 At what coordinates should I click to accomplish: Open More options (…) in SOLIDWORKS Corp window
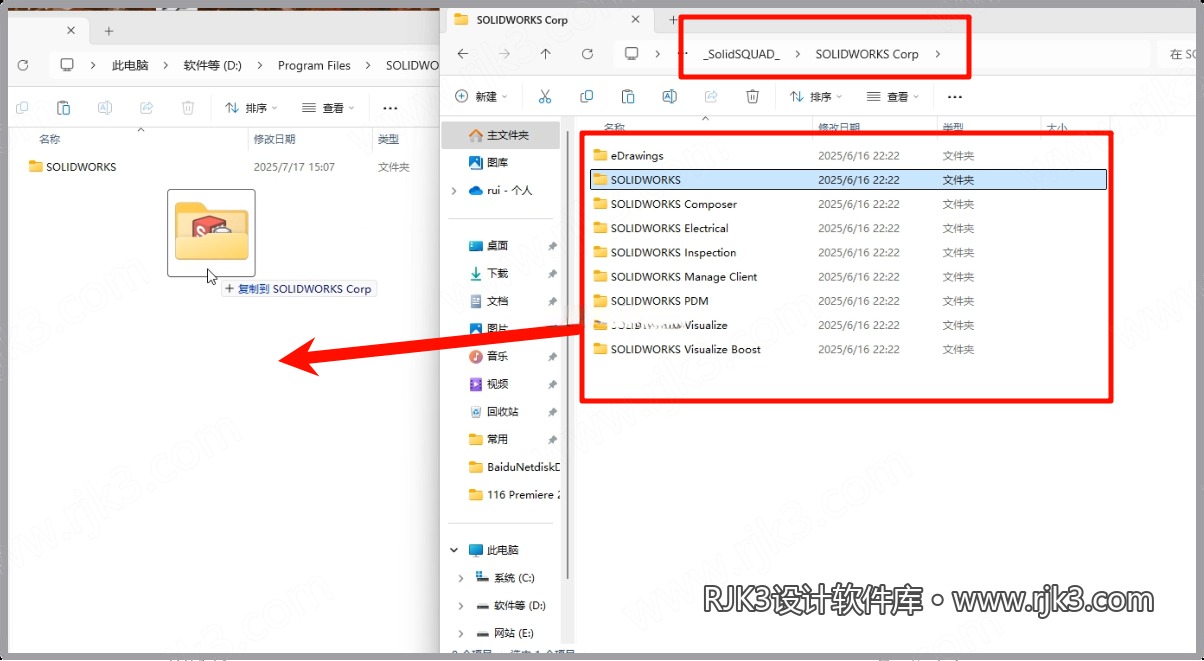954,97
